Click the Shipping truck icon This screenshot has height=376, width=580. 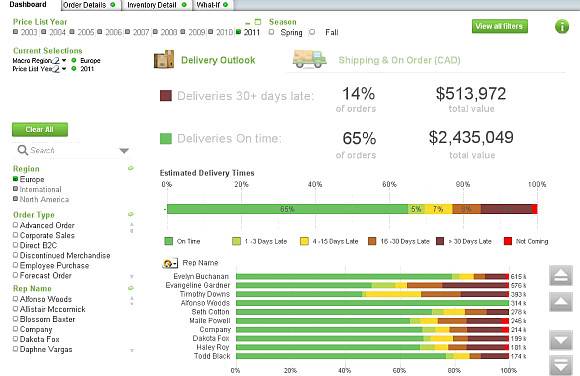310,59
